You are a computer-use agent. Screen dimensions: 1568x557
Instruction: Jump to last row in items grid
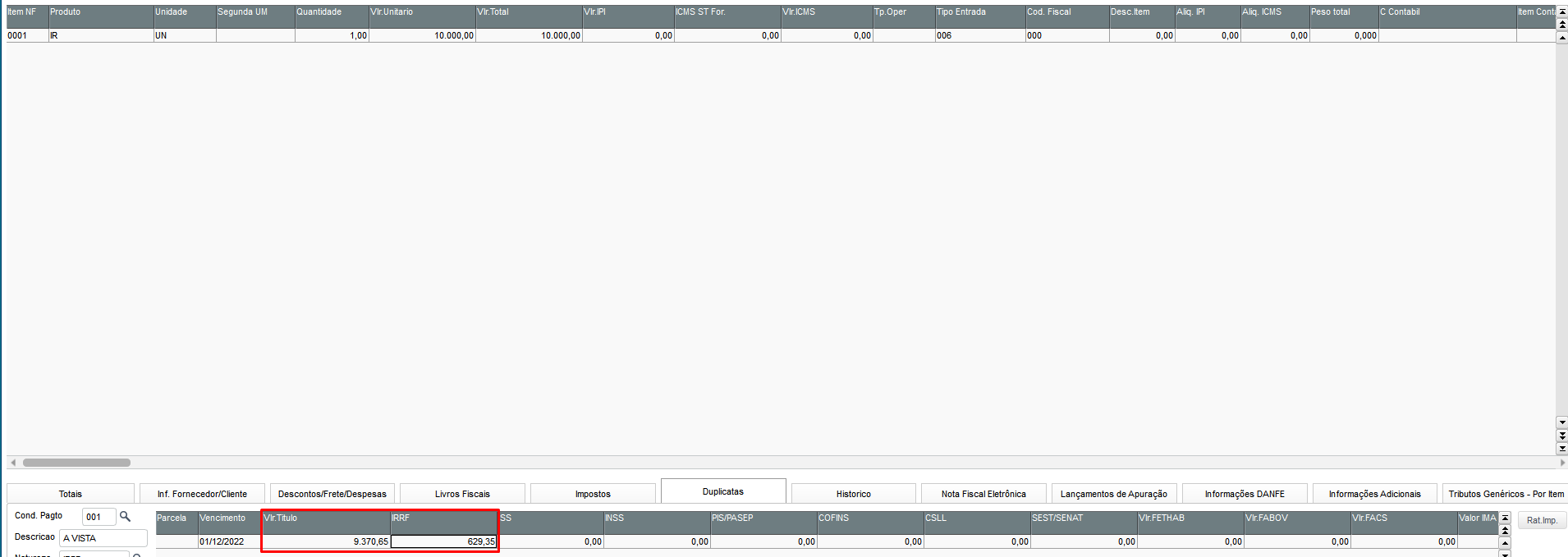click(x=1562, y=449)
